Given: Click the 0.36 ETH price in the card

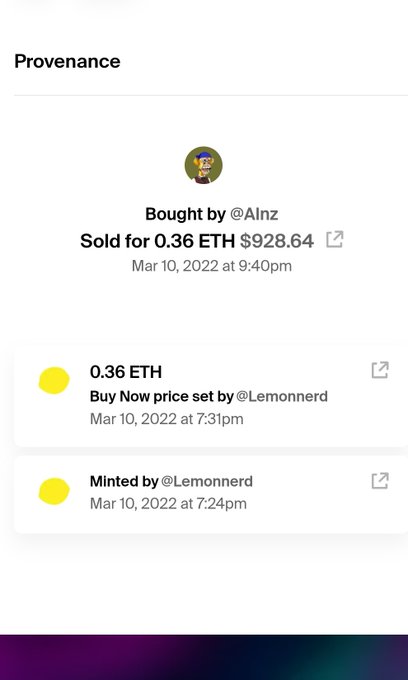Looking at the screenshot, I should 126,372.
